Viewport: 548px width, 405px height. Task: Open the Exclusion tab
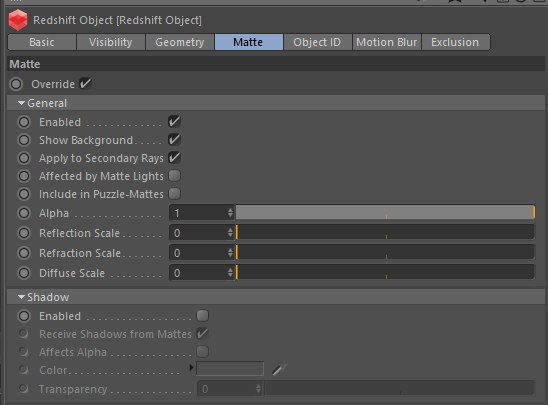point(455,42)
